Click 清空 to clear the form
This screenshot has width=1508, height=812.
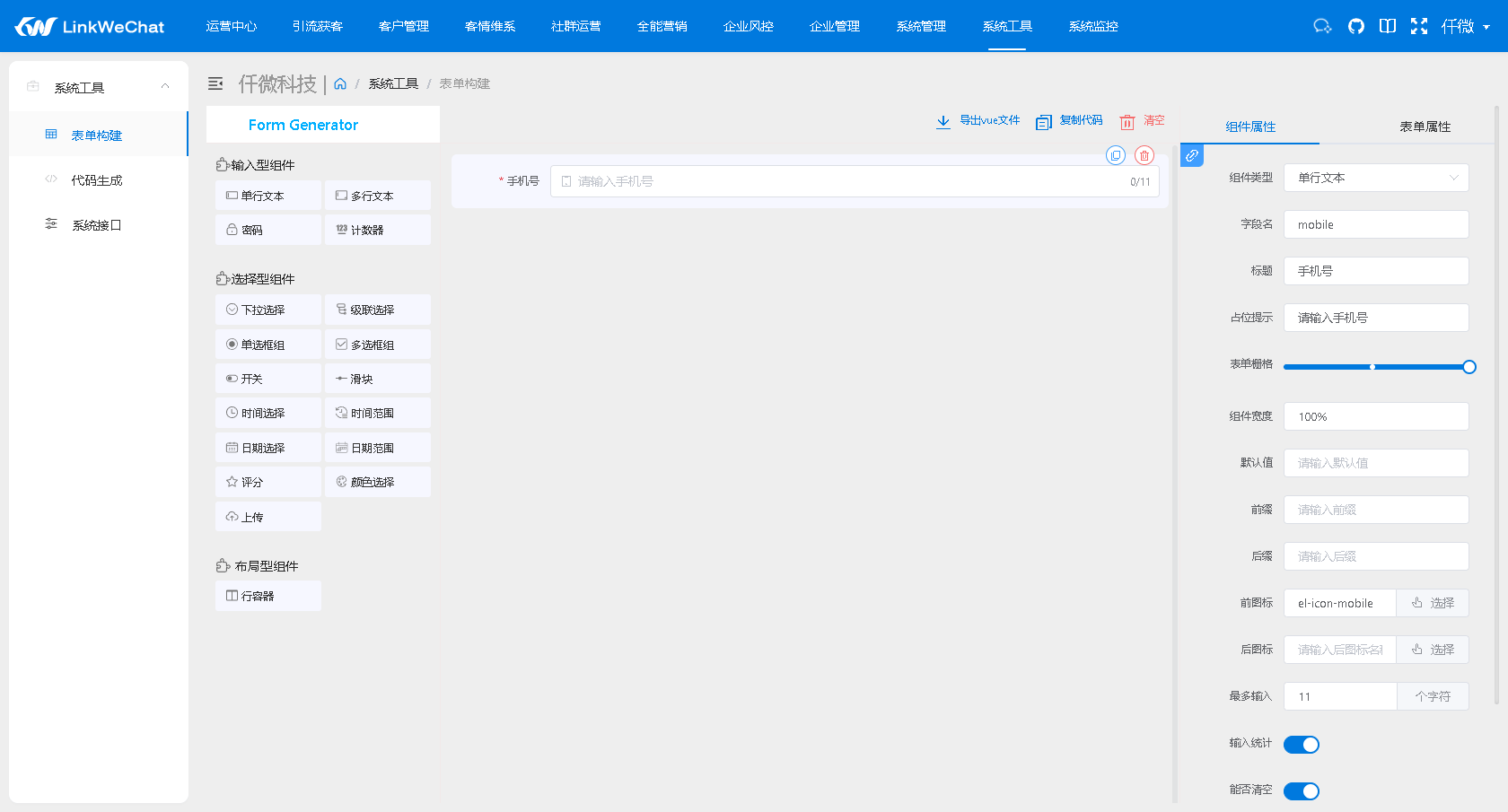point(1142,120)
